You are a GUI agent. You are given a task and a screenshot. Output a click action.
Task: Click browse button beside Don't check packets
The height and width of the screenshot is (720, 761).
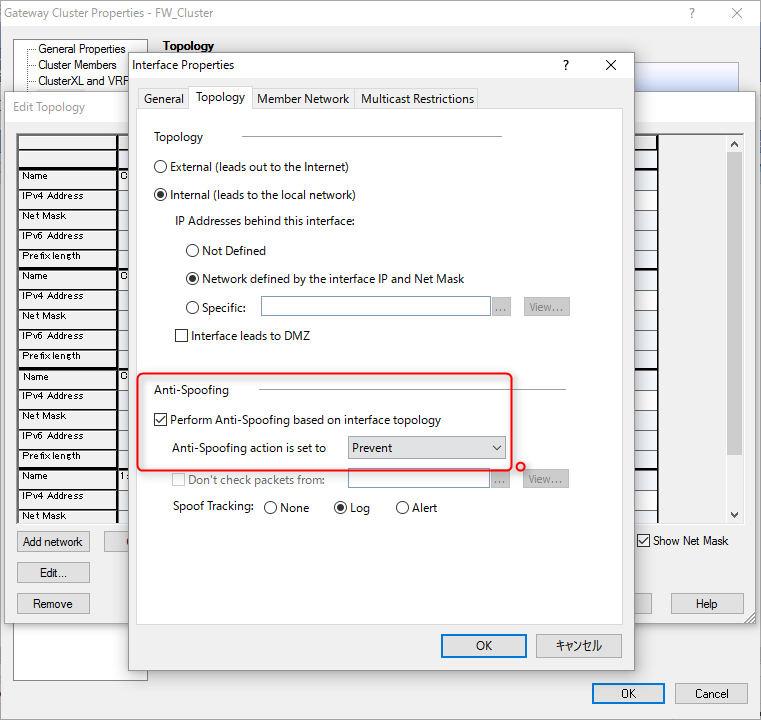500,479
